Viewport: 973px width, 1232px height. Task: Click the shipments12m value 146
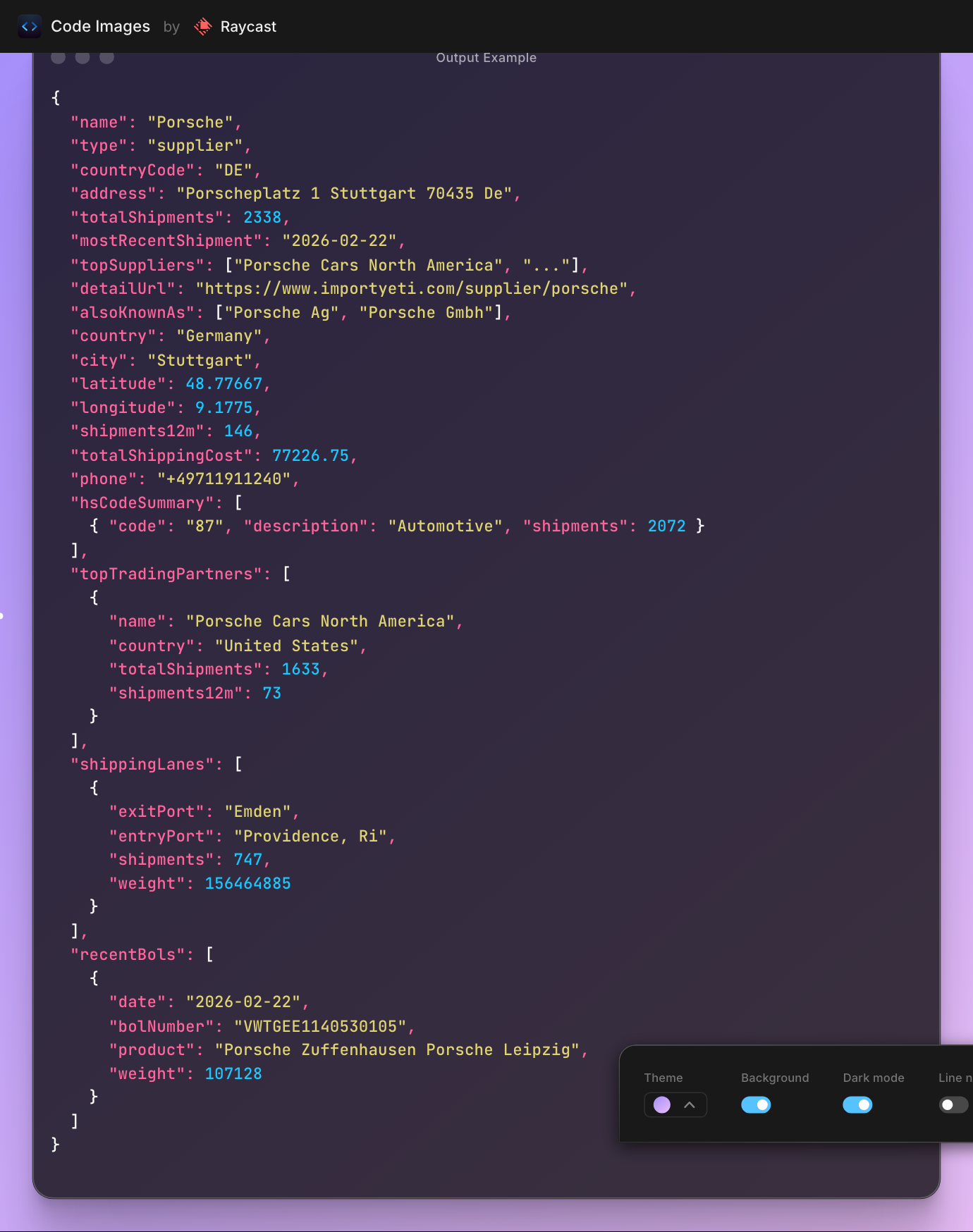point(238,431)
